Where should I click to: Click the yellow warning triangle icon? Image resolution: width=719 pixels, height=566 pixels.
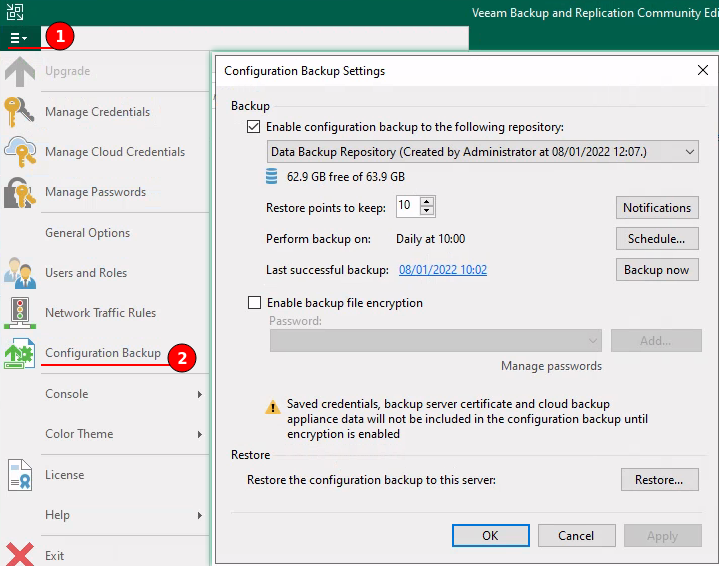273,407
